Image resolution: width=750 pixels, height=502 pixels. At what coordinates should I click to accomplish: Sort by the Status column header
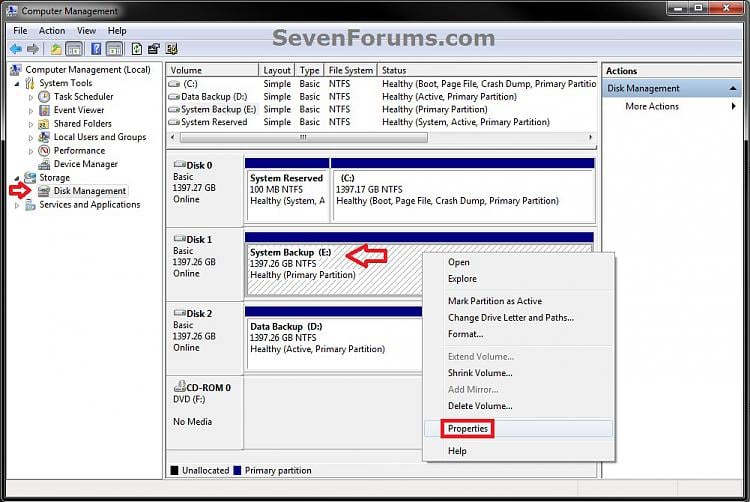point(487,70)
